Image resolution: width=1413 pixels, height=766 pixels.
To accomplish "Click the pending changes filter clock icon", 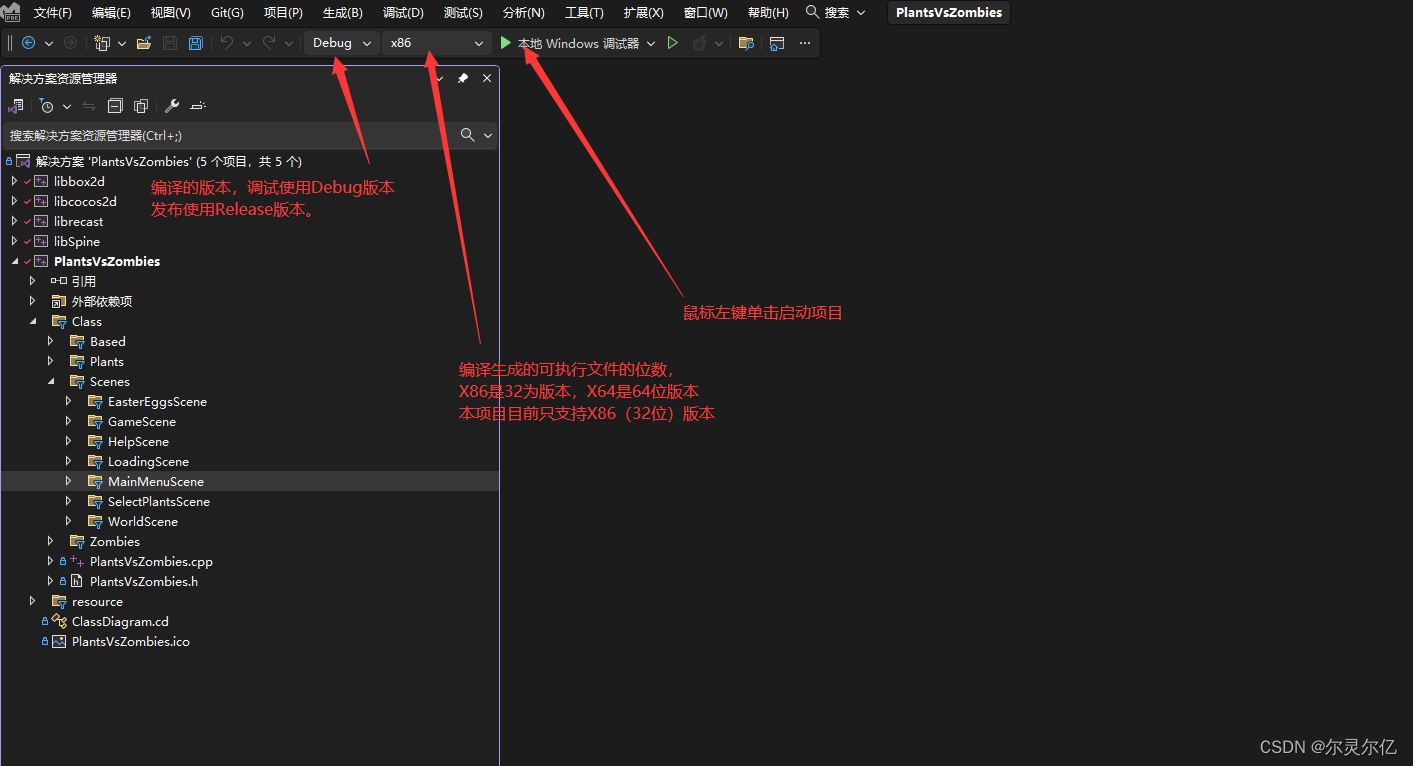I will click(x=46, y=106).
